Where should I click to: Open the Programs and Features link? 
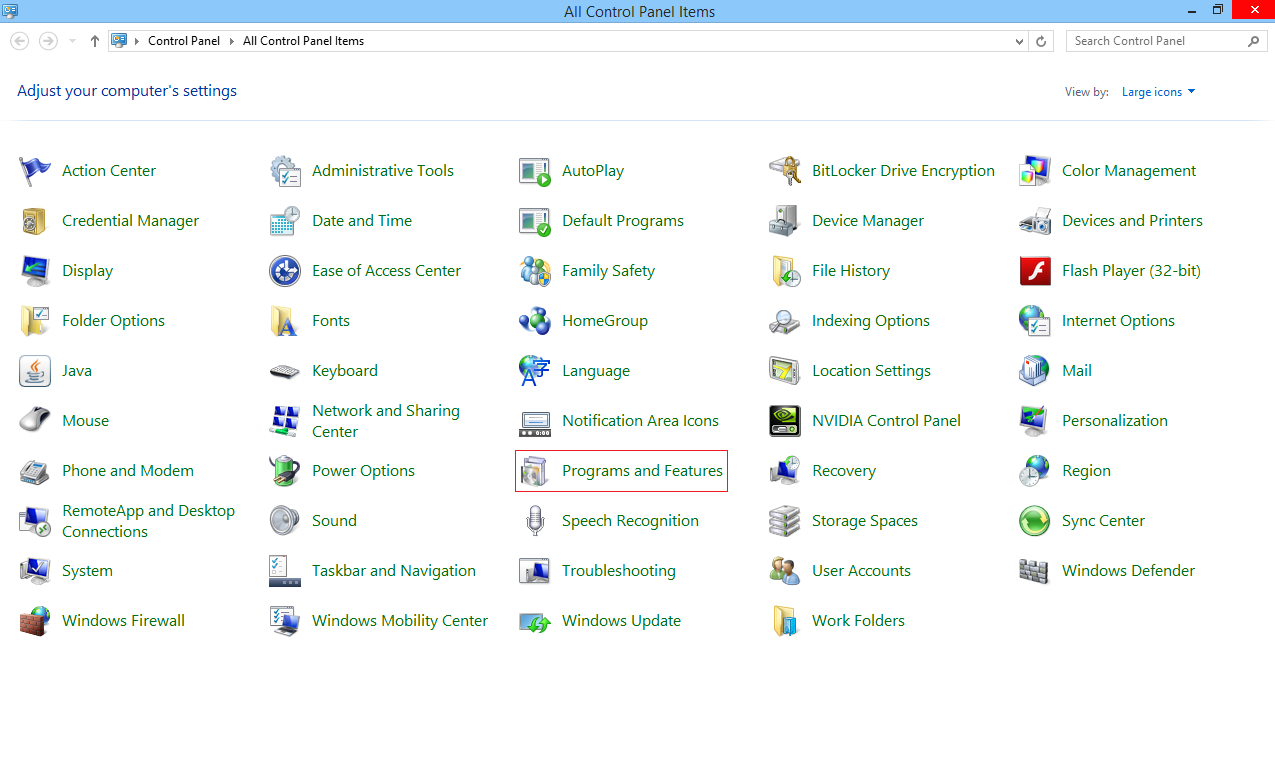pos(642,471)
